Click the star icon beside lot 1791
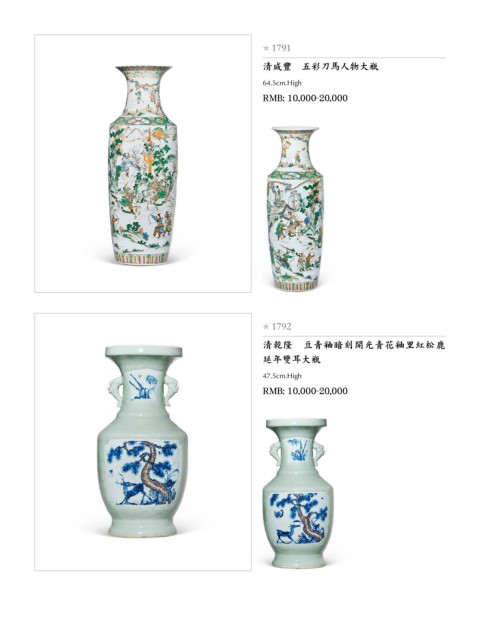This screenshot has width=480, height=617. [x=266, y=48]
